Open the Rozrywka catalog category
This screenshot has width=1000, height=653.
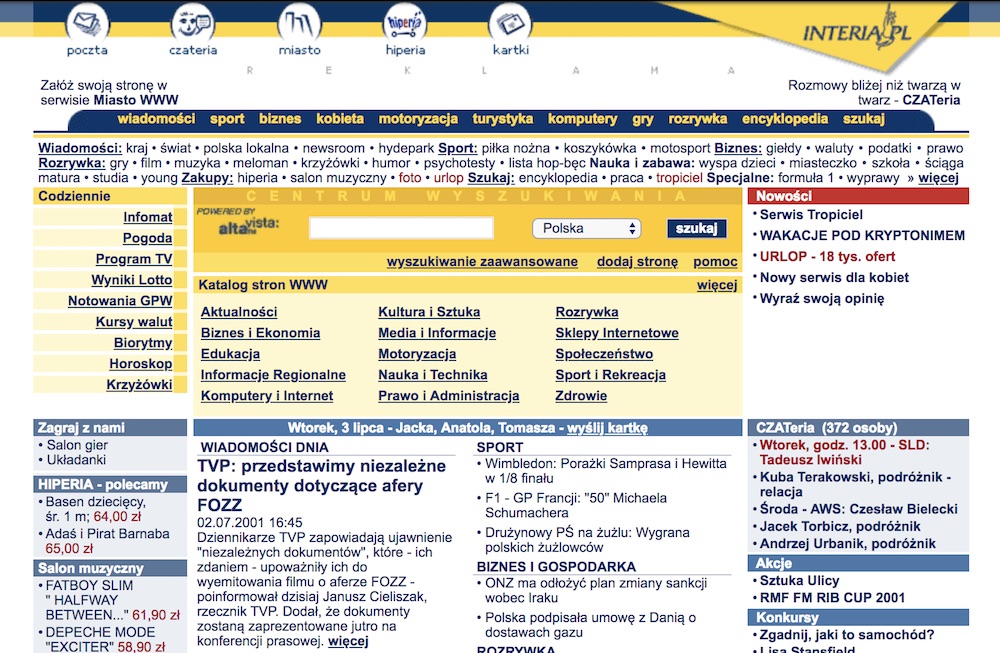pos(587,312)
